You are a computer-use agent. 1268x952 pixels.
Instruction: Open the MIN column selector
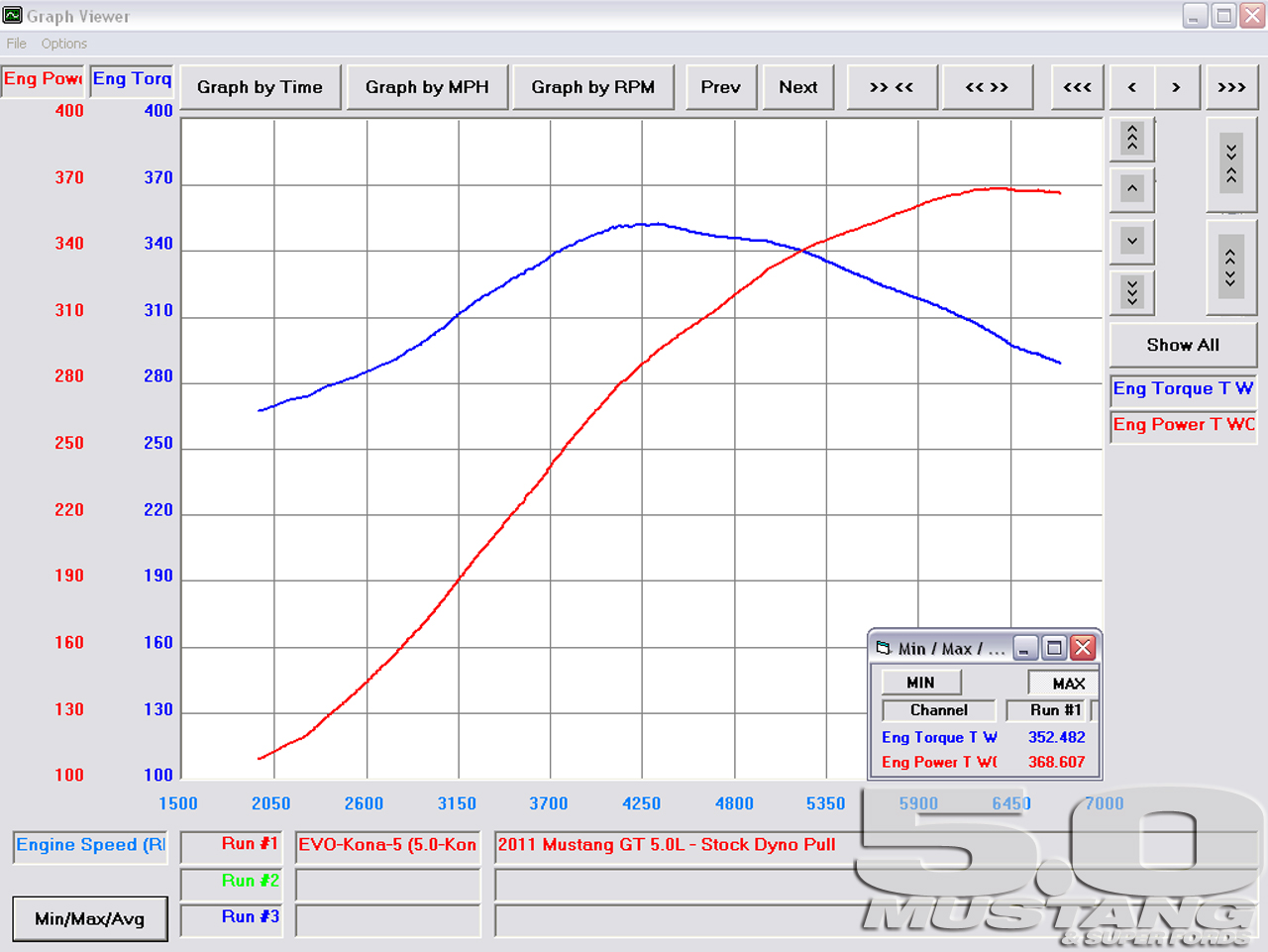point(920,683)
